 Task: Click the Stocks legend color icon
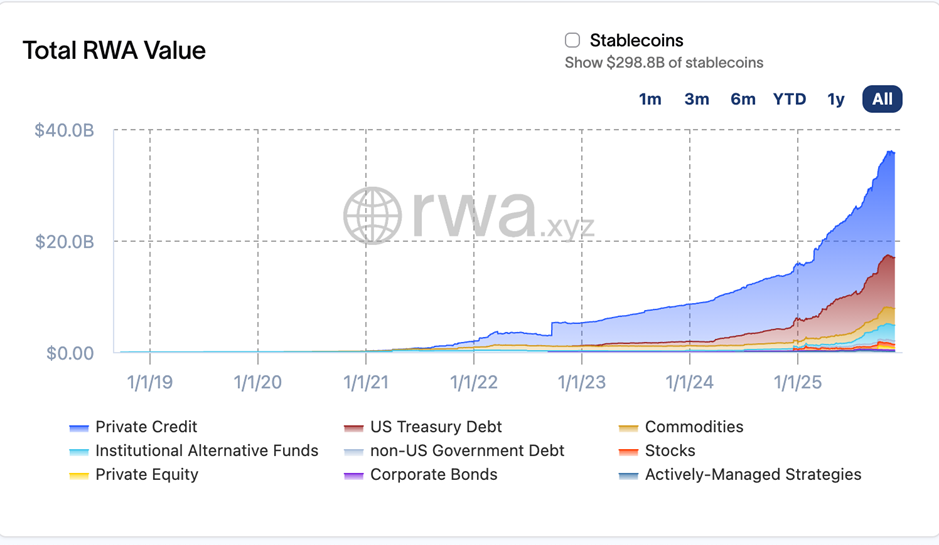[x=629, y=452]
